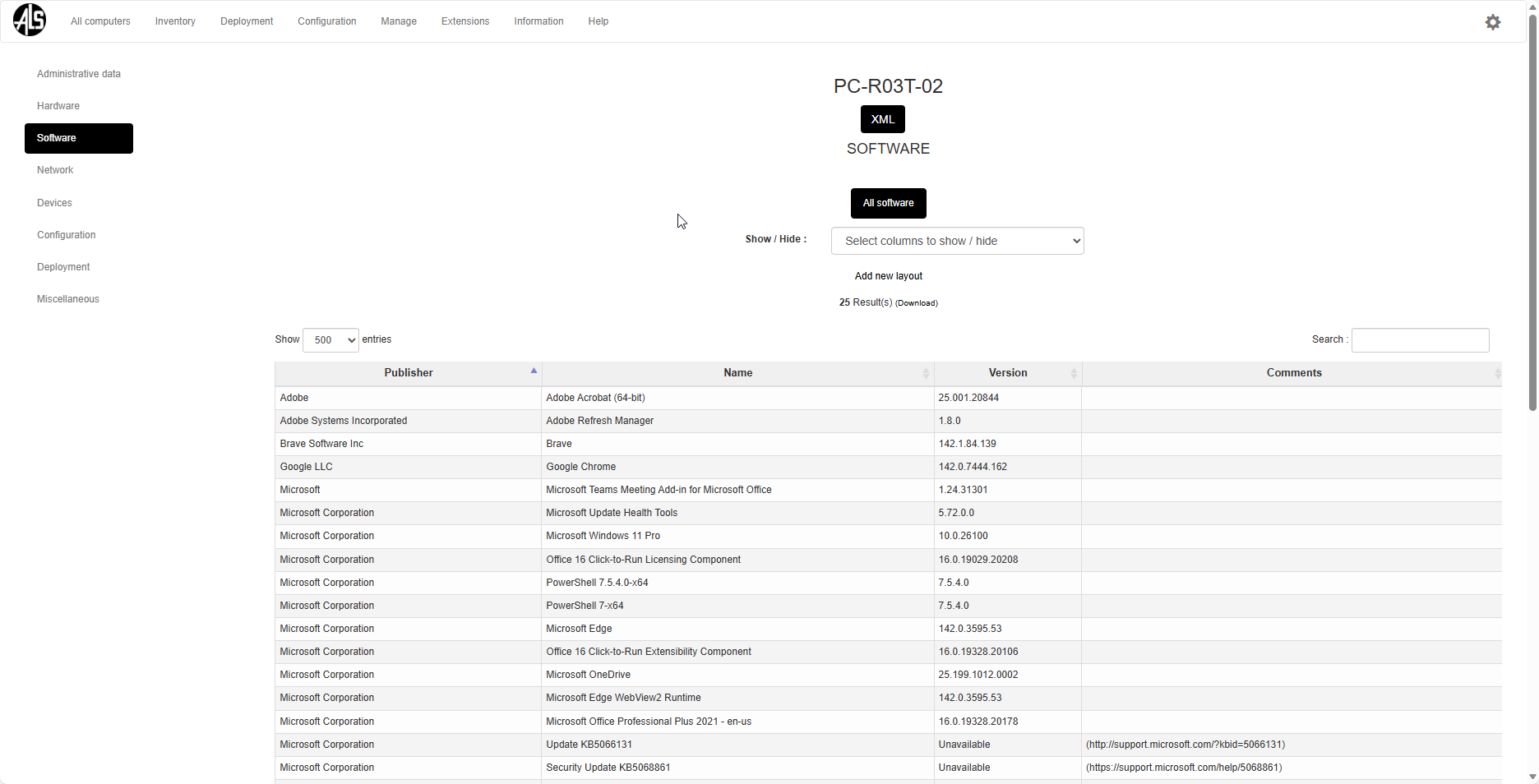The width and height of the screenshot is (1539, 784).
Task: Click into the Search input field
Action: [x=1420, y=340]
